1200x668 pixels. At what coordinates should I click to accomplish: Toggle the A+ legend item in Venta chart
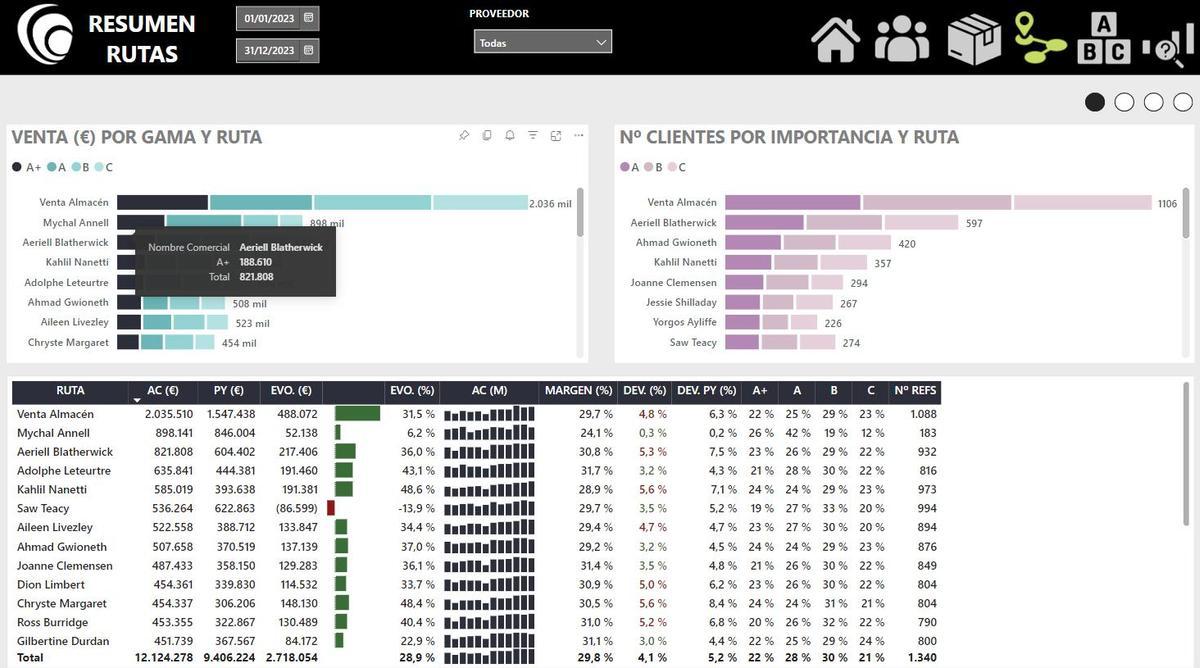(27, 167)
